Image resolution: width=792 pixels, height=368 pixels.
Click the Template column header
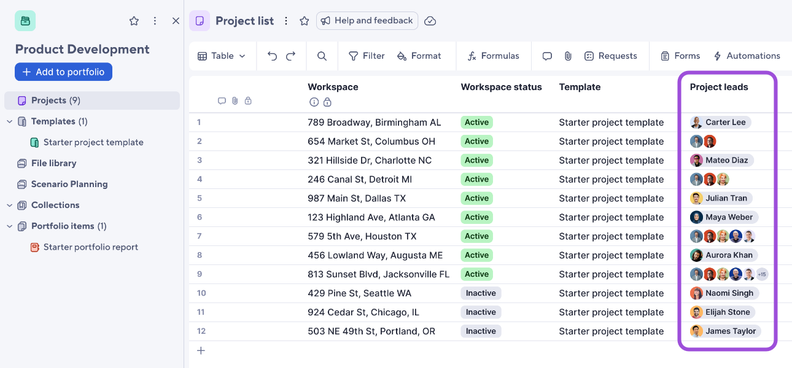coord(579,87)
